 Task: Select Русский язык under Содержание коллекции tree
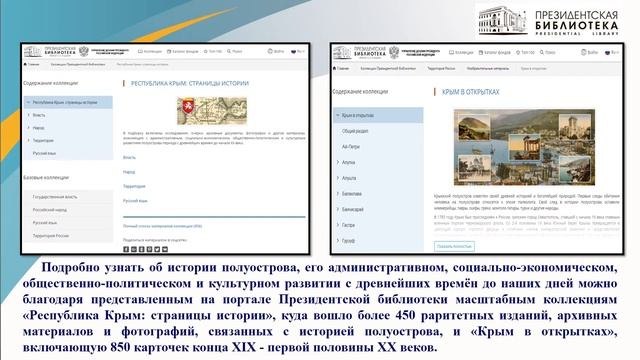pyautogui.click(x=44, y=153)
